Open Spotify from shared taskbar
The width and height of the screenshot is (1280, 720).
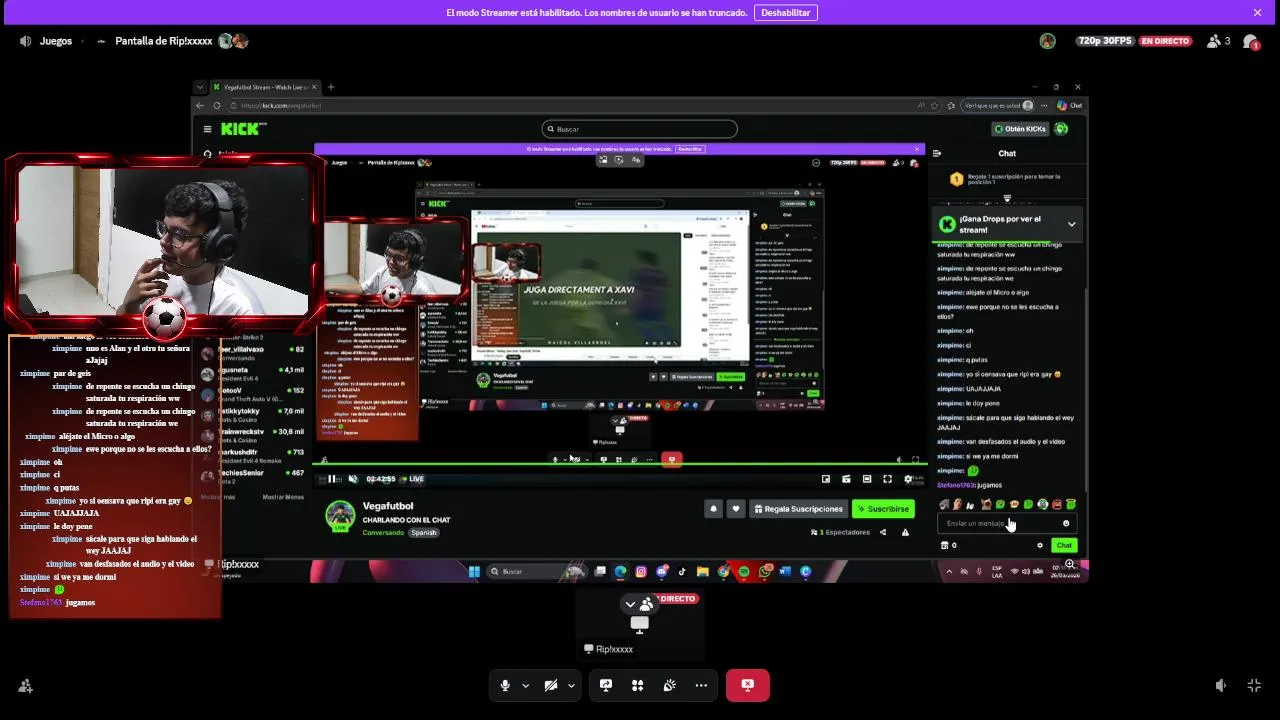[x=744, y=572]
